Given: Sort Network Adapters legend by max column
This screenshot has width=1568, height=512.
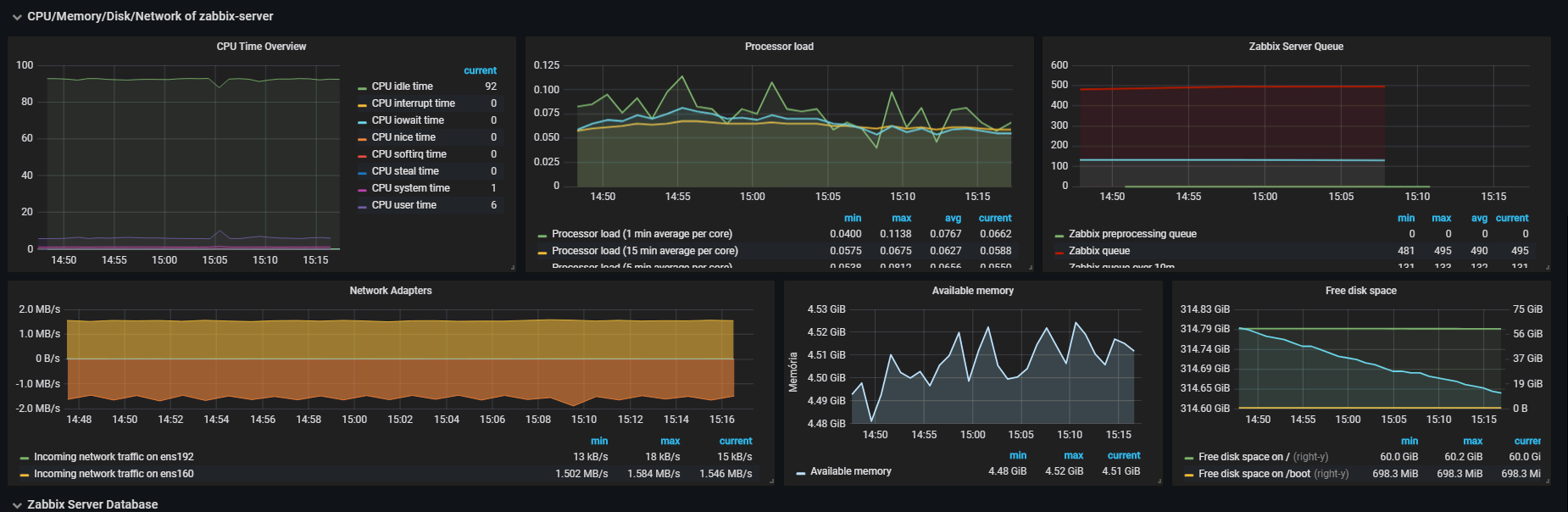Looking at the screenshot, I should point(670,441).
